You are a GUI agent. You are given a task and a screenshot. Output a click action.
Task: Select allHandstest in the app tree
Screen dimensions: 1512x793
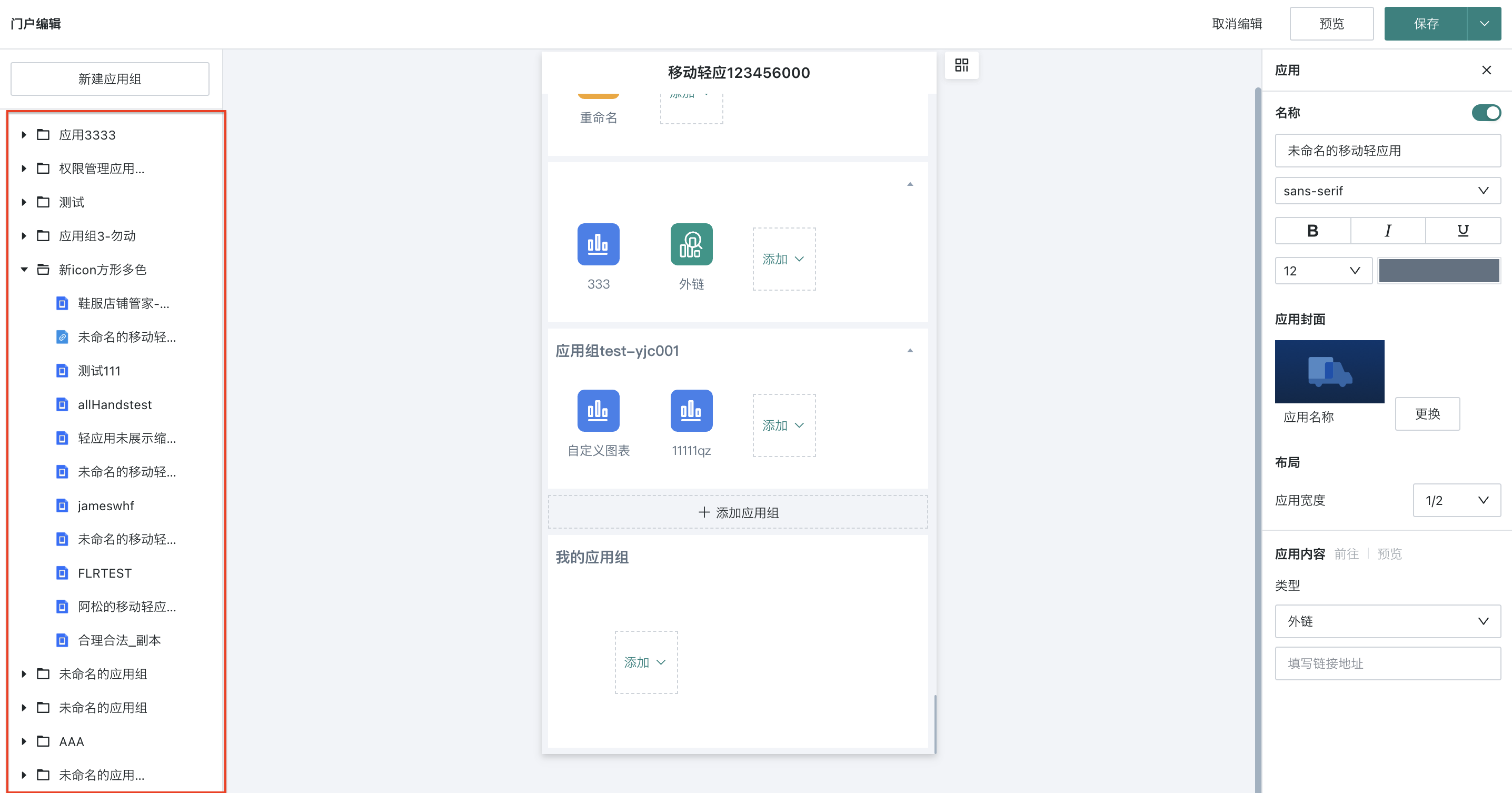[x=114, y=404]
